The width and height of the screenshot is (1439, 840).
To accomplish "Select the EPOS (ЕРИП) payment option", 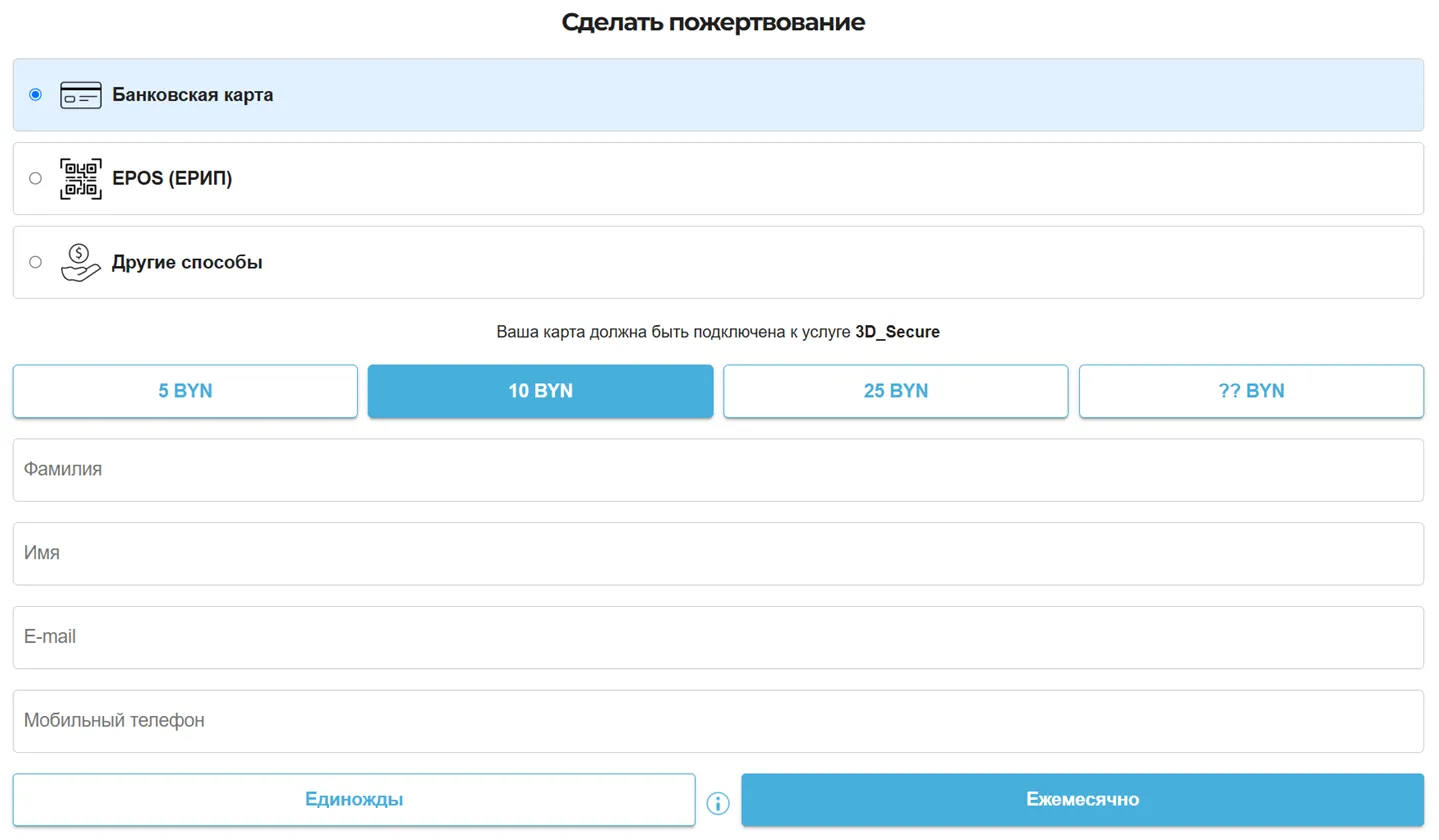I will click(x=35, y=178).
